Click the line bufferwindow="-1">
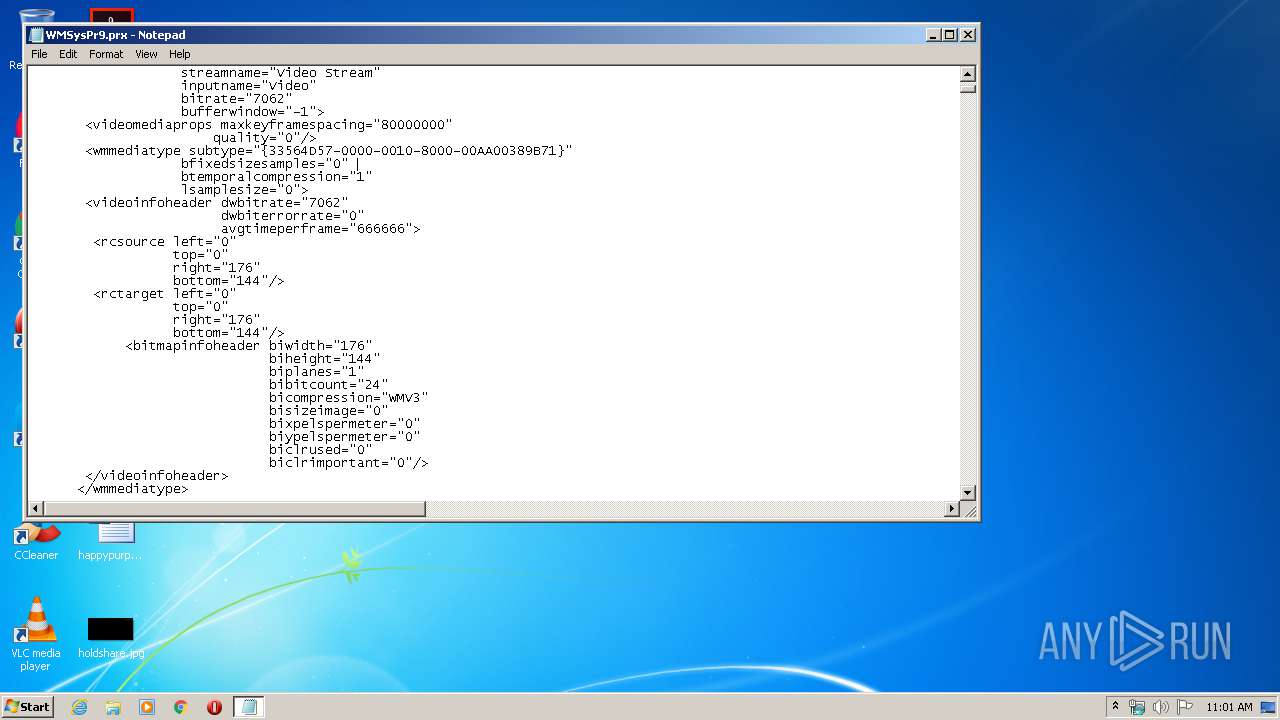This screenshot has height=720, width=1280. click(252, 112)
